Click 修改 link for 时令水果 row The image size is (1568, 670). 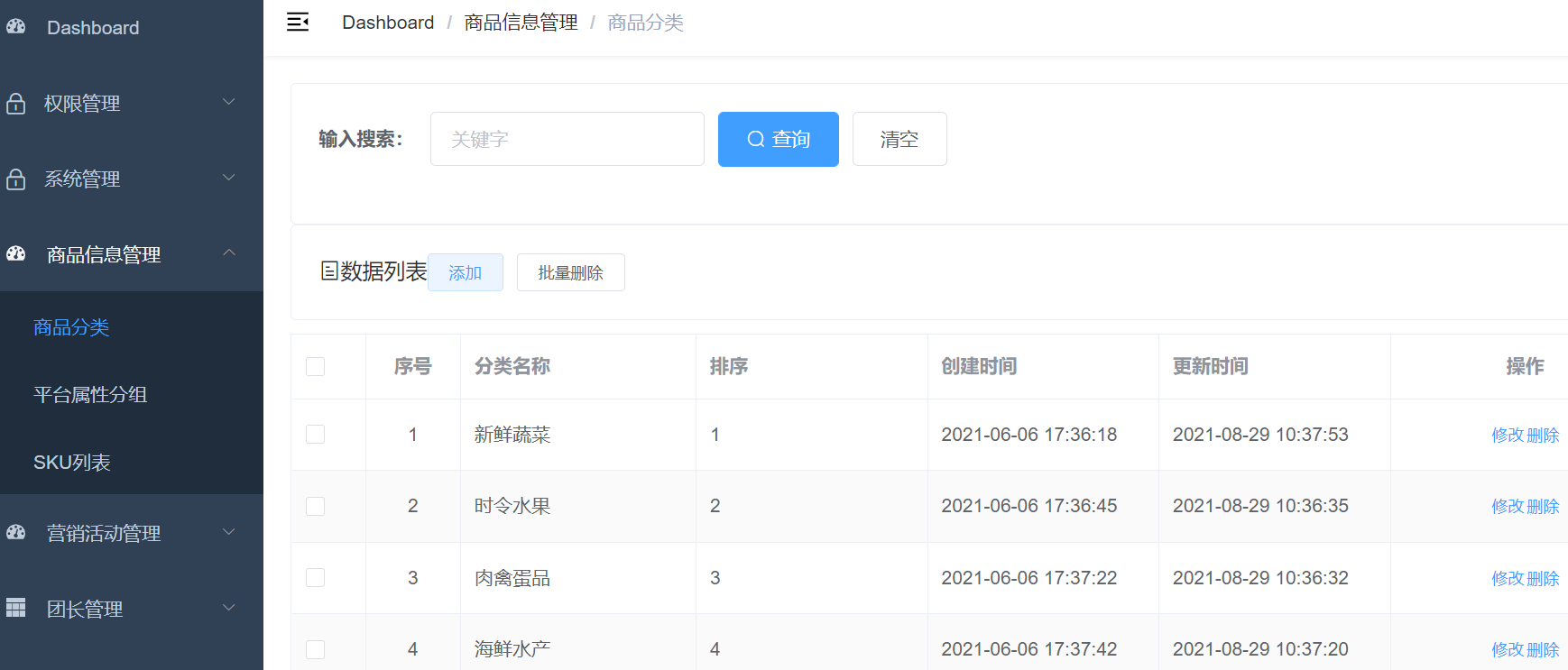click(1507, 507)
